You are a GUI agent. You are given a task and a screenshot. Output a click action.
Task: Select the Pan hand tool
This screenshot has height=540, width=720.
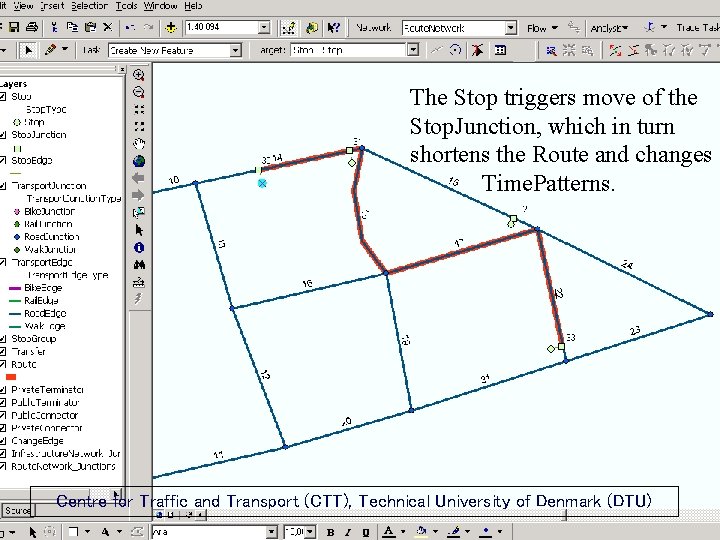139,144
